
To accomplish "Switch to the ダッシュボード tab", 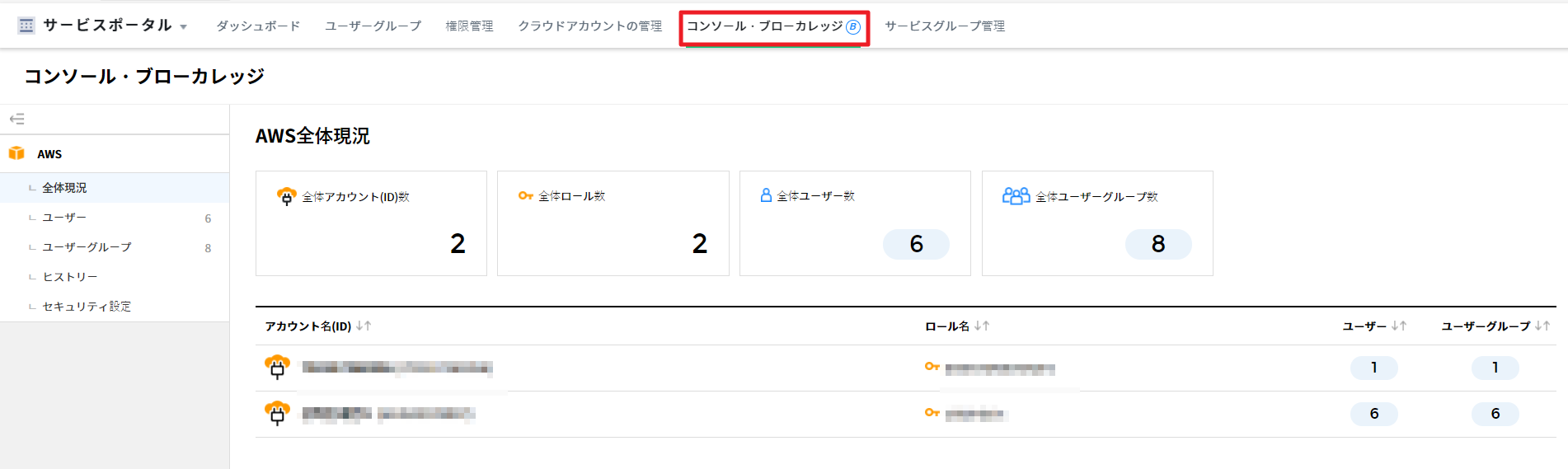I will [x=258, y=26].
